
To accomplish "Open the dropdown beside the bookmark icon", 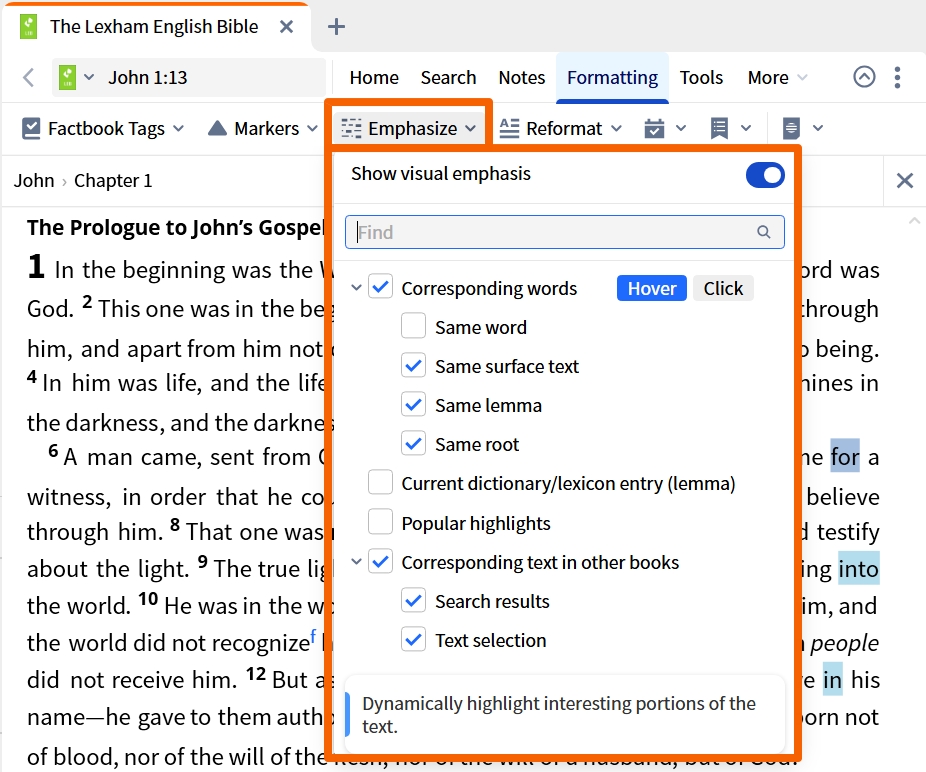I will 746,128.
